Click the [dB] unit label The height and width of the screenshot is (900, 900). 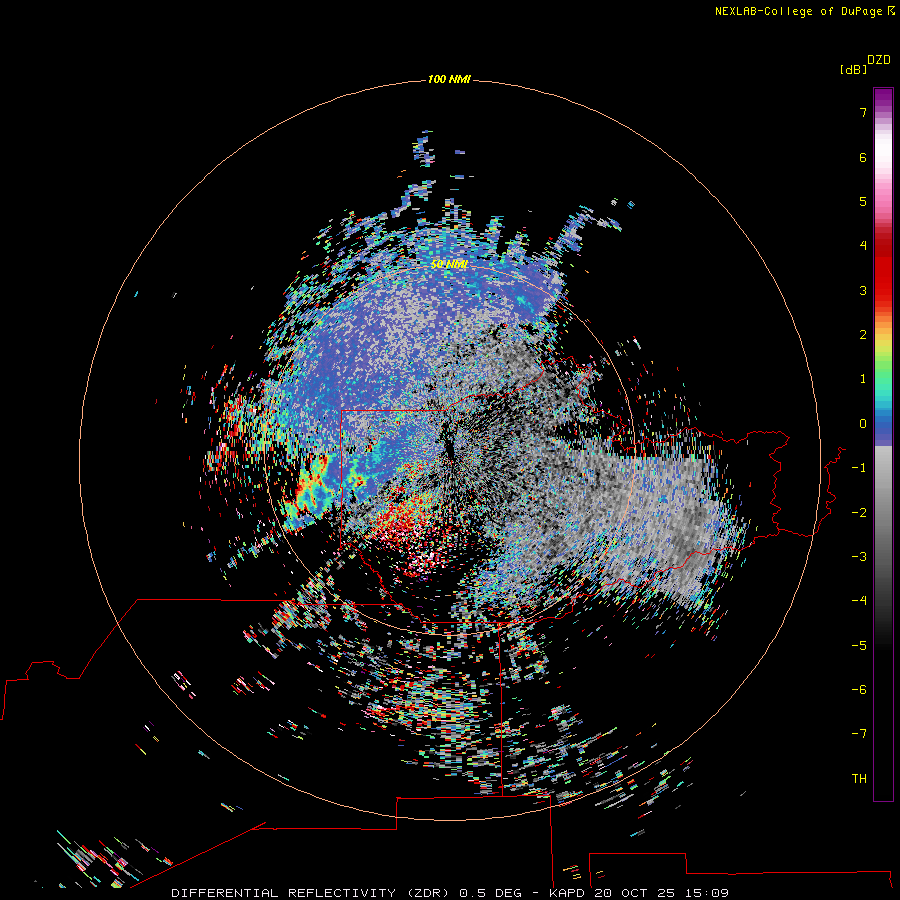point(853,70)
